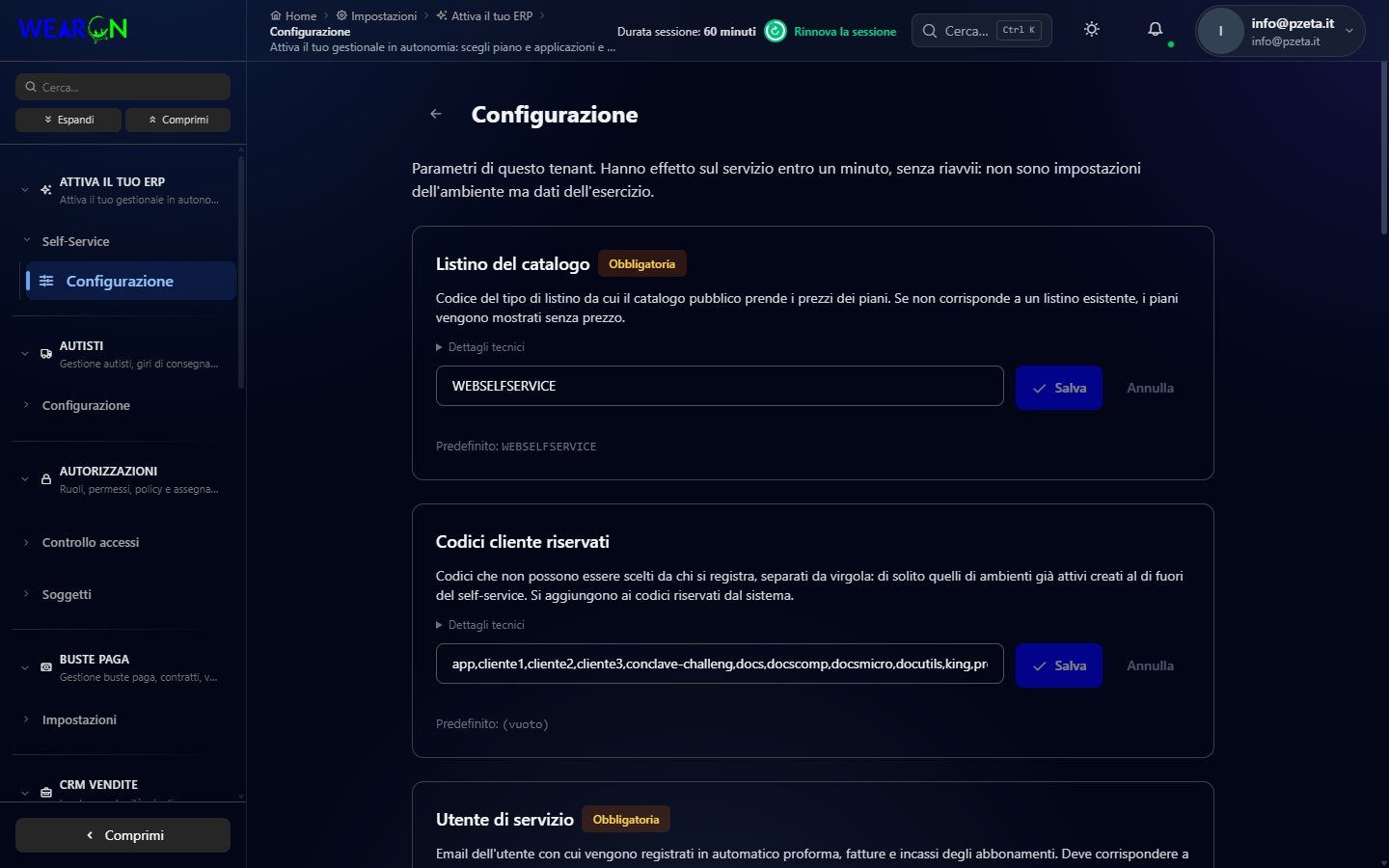Collapse the AUTISTI section chevron

click(x=25, y=354)
